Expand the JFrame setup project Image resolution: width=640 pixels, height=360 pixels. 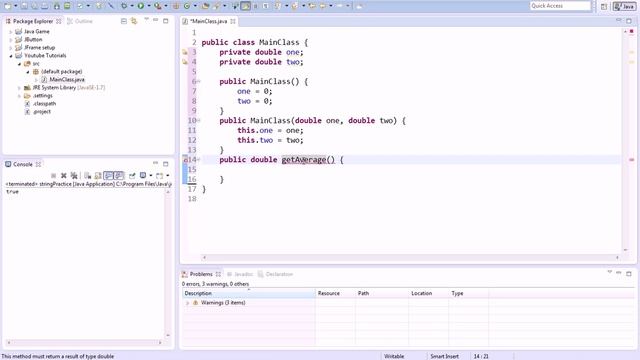(x=11, y=48)
